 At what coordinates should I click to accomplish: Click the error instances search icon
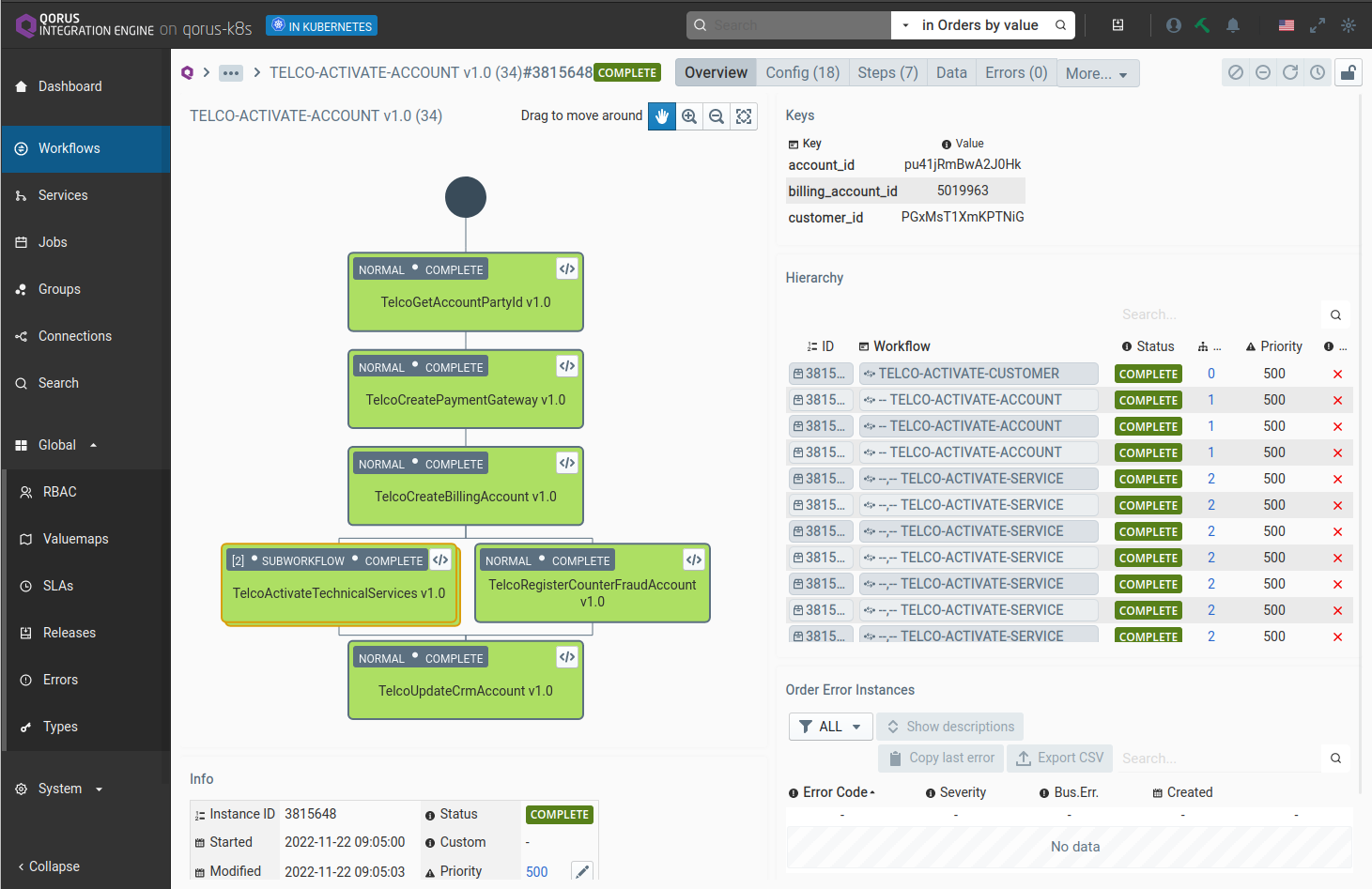[x=1335, y=758]
